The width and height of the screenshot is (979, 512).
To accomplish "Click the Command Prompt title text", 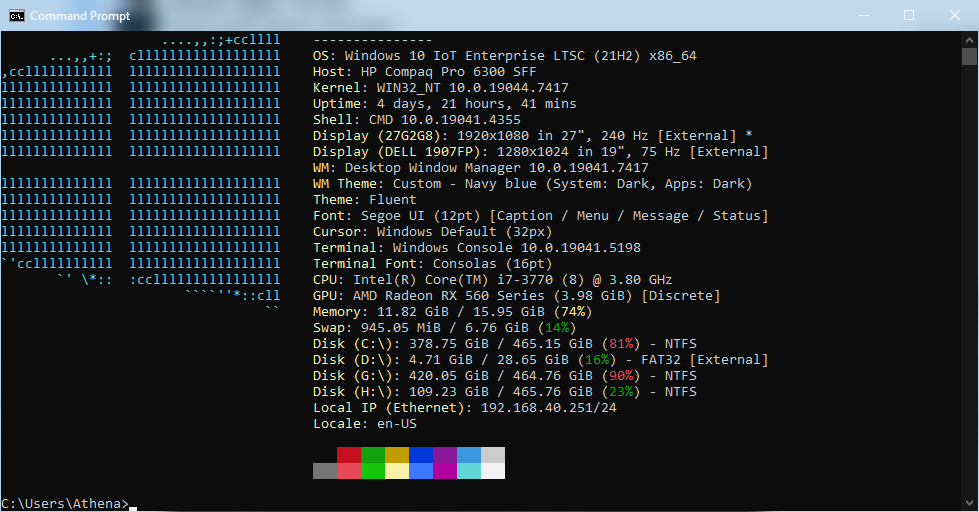I will (x=80, y=16).
